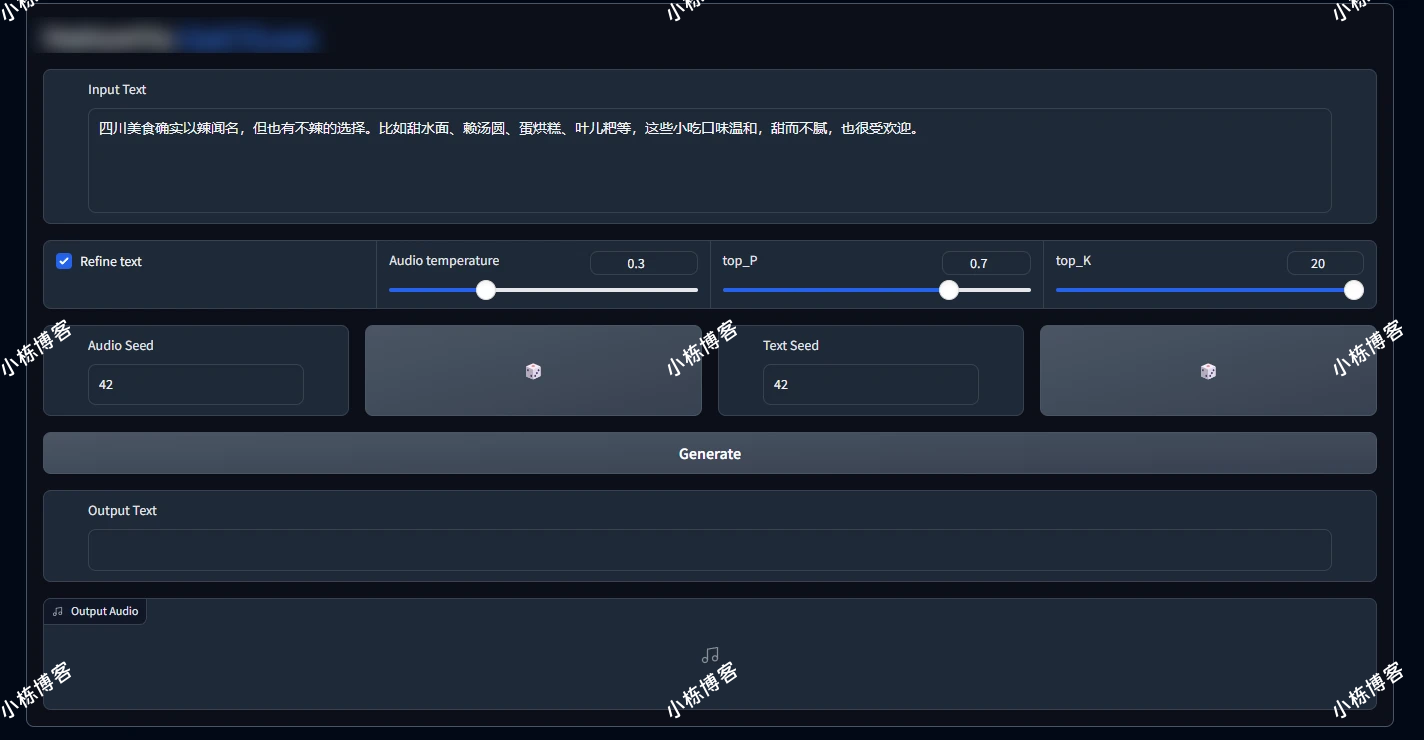Click the Generate button
Screen dimensions: 1424x740
(709, 453)
